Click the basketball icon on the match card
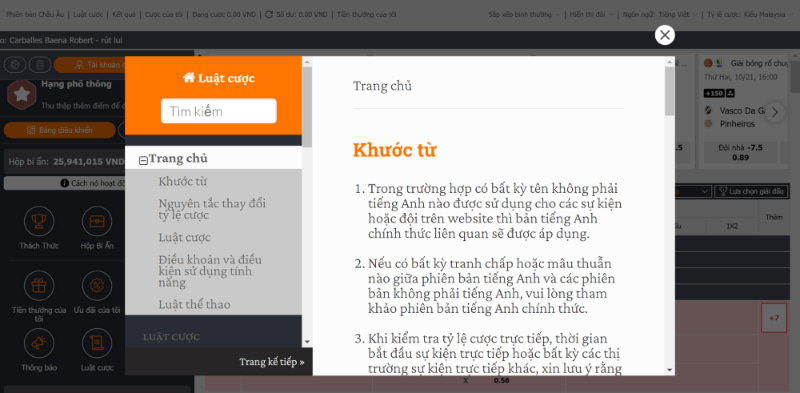The image size is (800, 393). click(x=708, y=64)
